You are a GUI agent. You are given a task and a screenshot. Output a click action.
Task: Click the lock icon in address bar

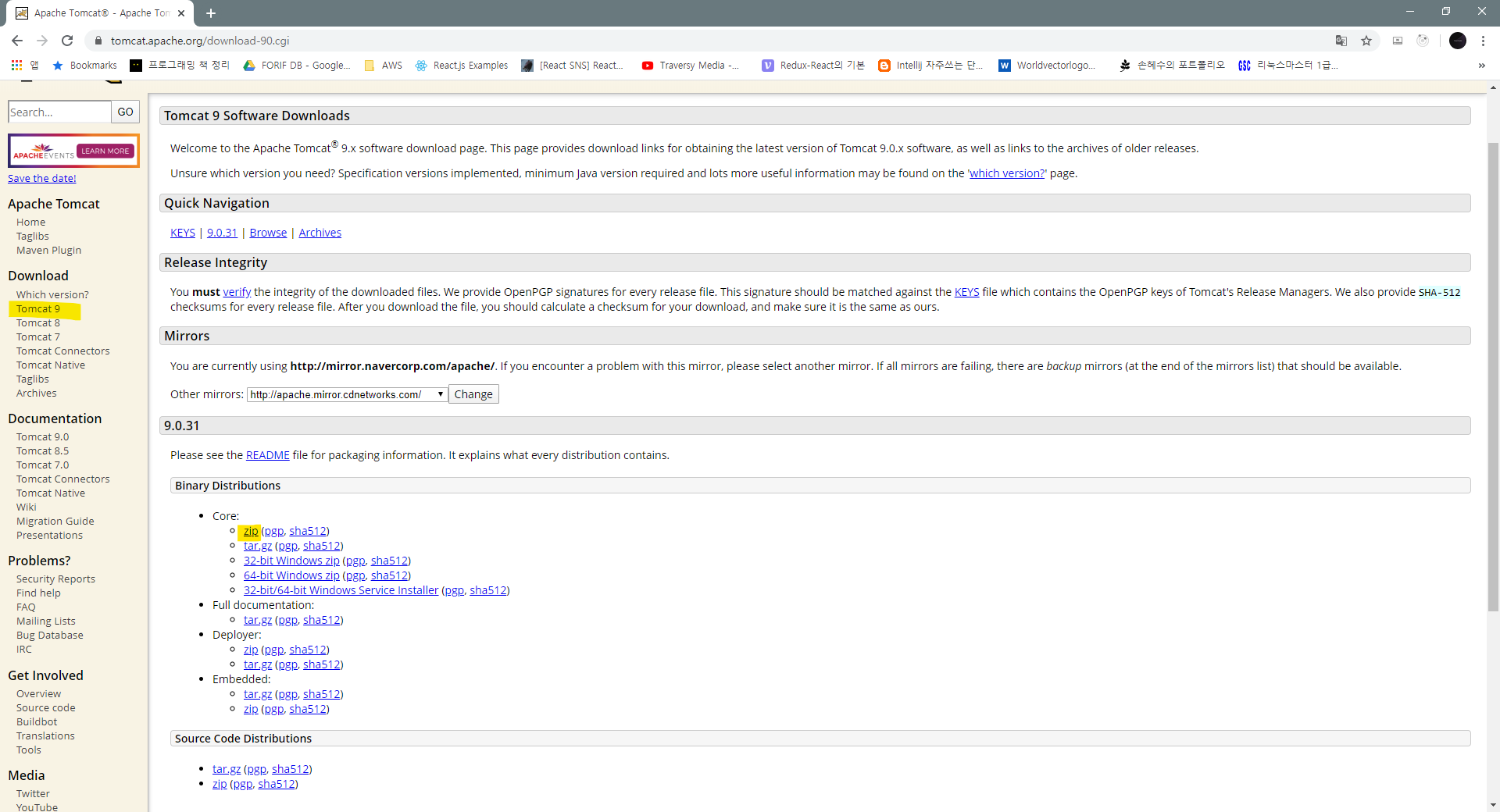tap(98, 41)
